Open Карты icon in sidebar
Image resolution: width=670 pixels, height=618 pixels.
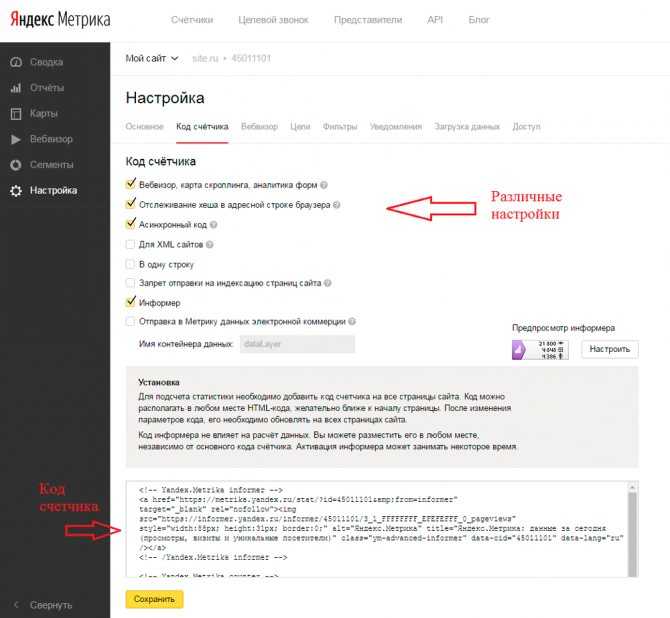tap(16, 114)
